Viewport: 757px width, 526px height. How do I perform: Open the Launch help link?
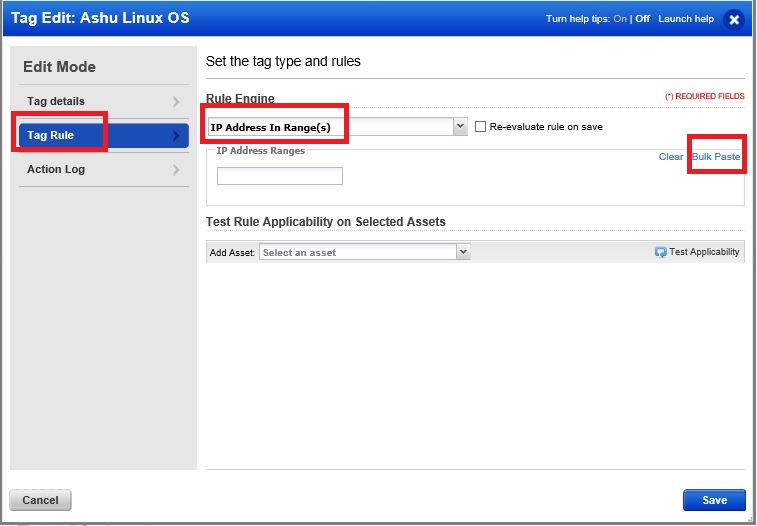(686, 19)
